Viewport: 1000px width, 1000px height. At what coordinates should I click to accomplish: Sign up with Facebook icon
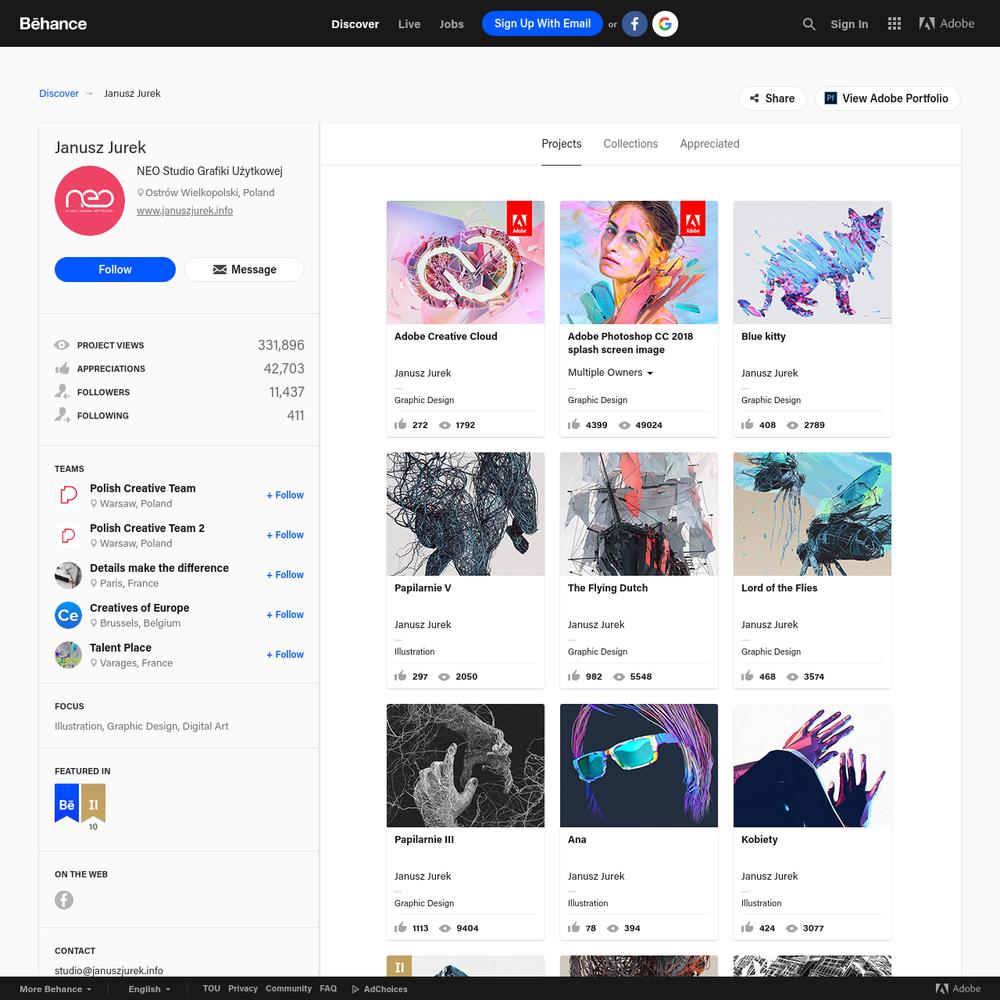point(634,24)
